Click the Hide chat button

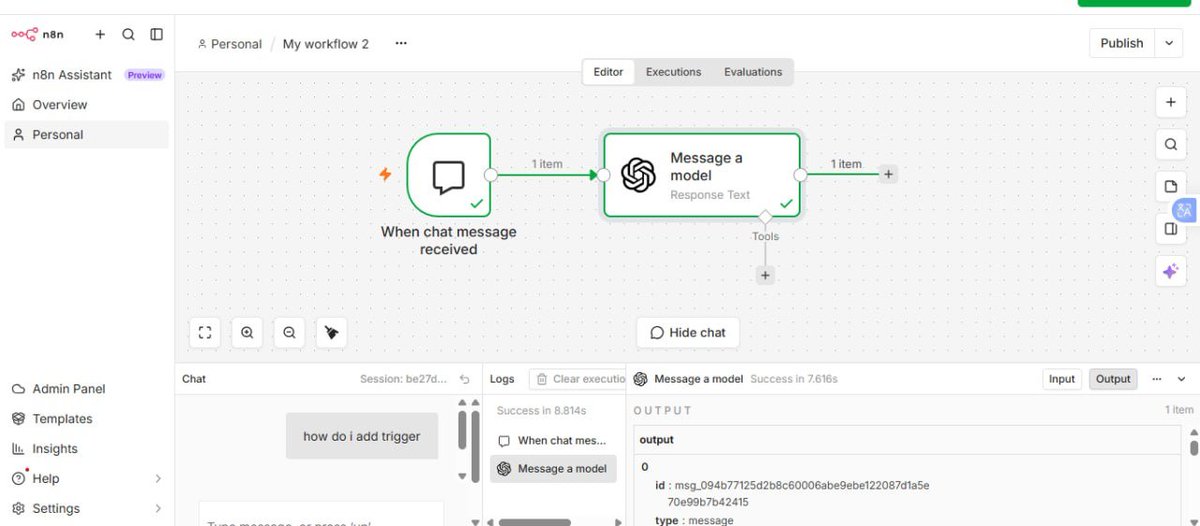coord(688,332)
